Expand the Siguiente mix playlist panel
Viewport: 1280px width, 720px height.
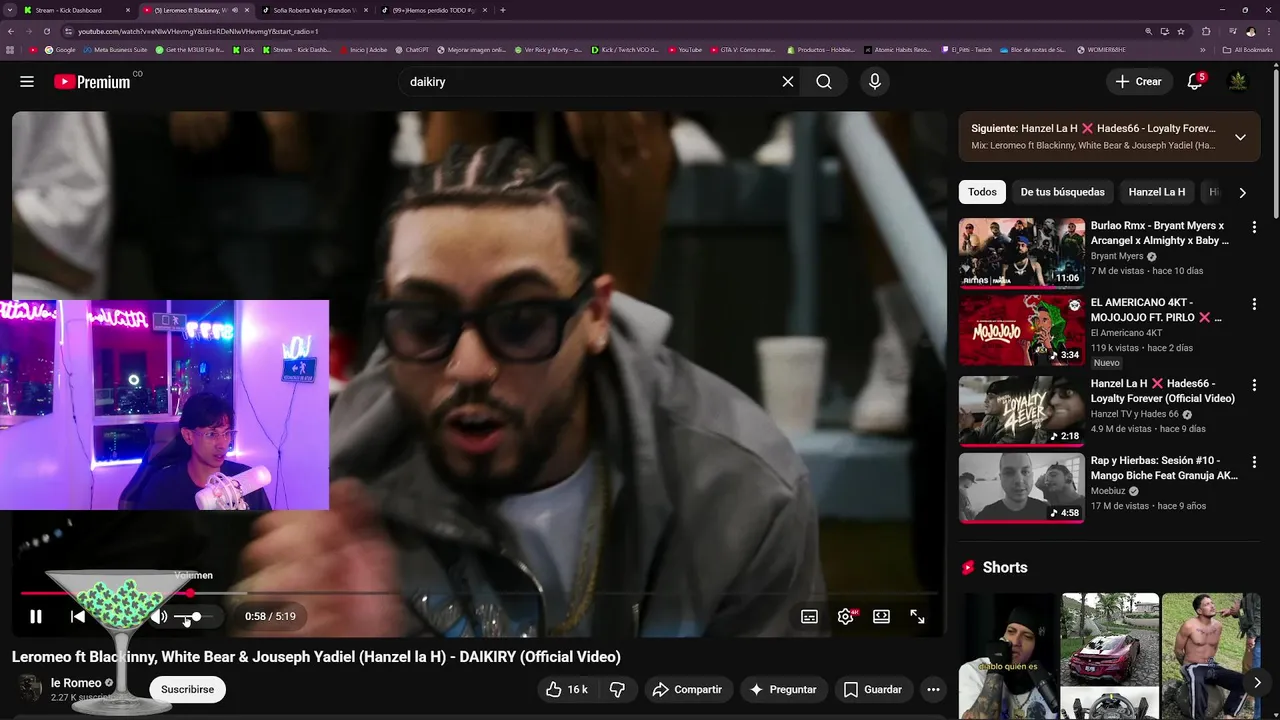(x=1240, y=137)
